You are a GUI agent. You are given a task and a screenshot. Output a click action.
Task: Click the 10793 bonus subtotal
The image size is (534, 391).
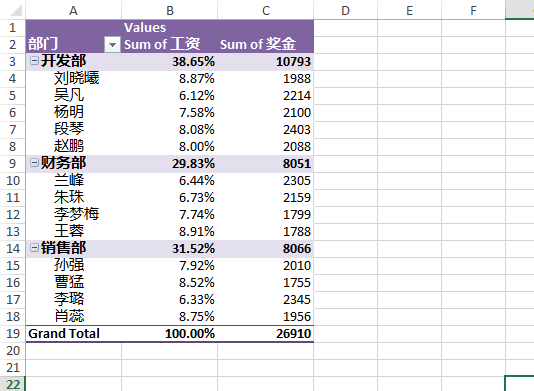(266, 61)
